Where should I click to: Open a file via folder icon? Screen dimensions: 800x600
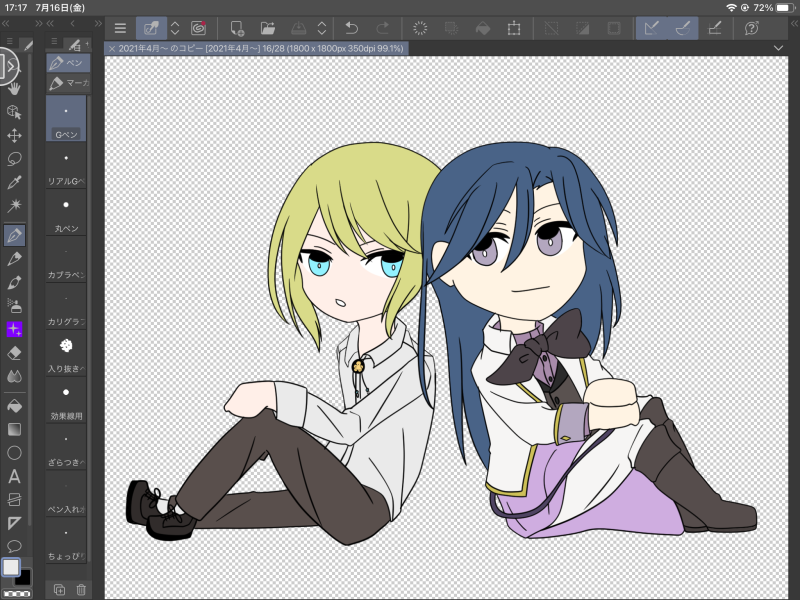267,28
